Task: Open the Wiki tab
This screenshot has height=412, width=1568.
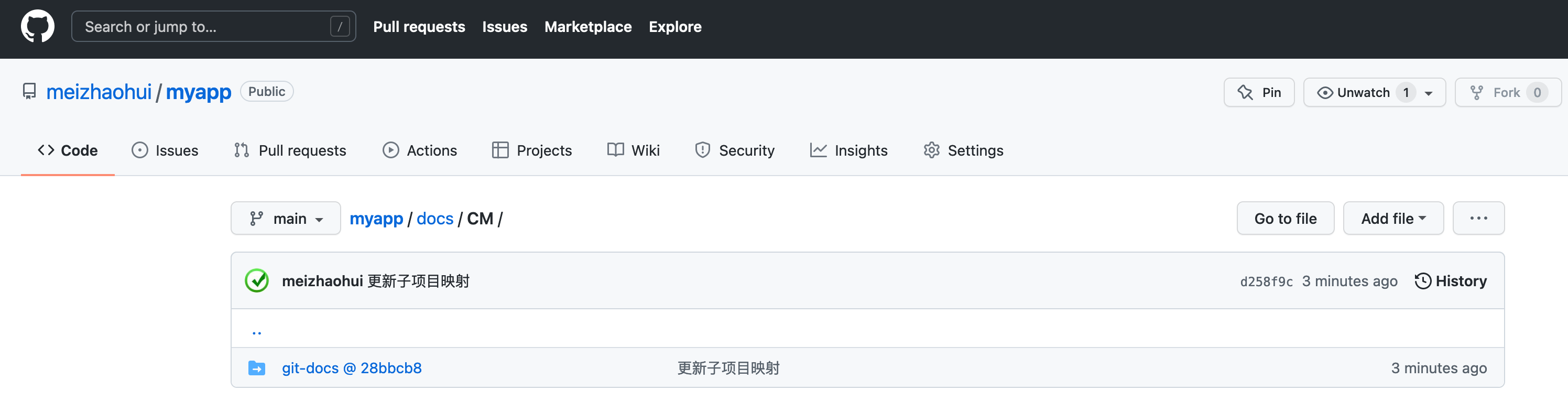Action: 634,150
